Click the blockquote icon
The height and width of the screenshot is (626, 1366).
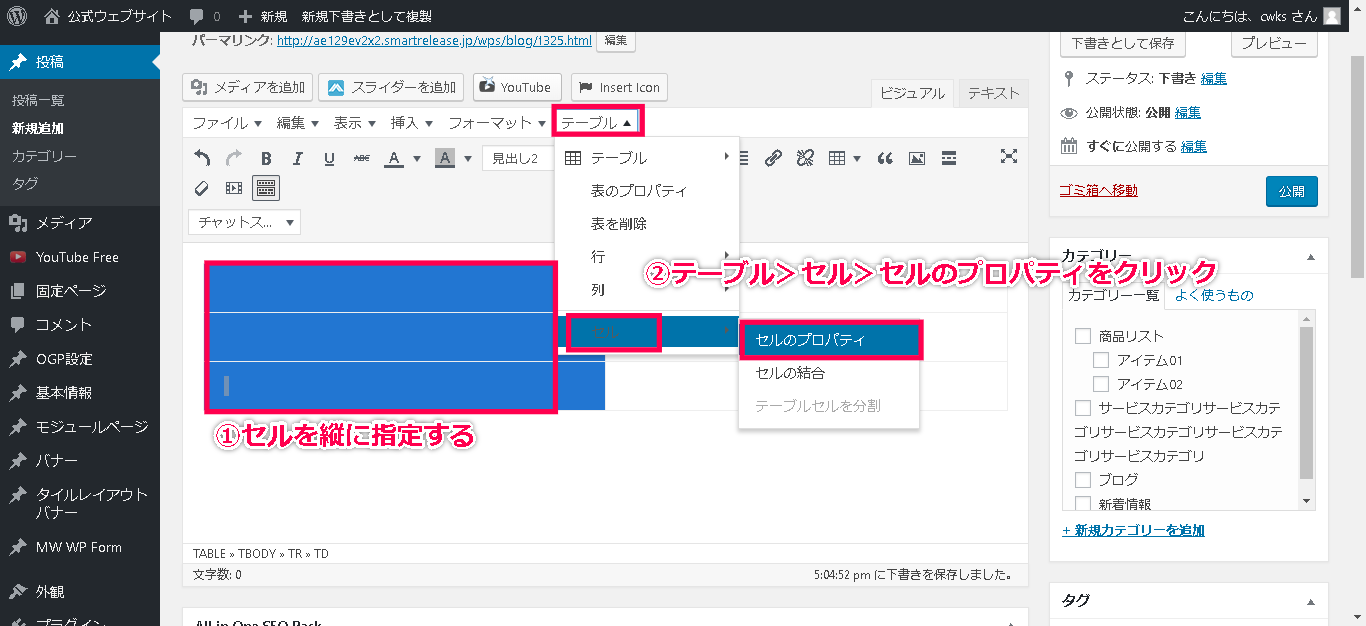point(884,158)
